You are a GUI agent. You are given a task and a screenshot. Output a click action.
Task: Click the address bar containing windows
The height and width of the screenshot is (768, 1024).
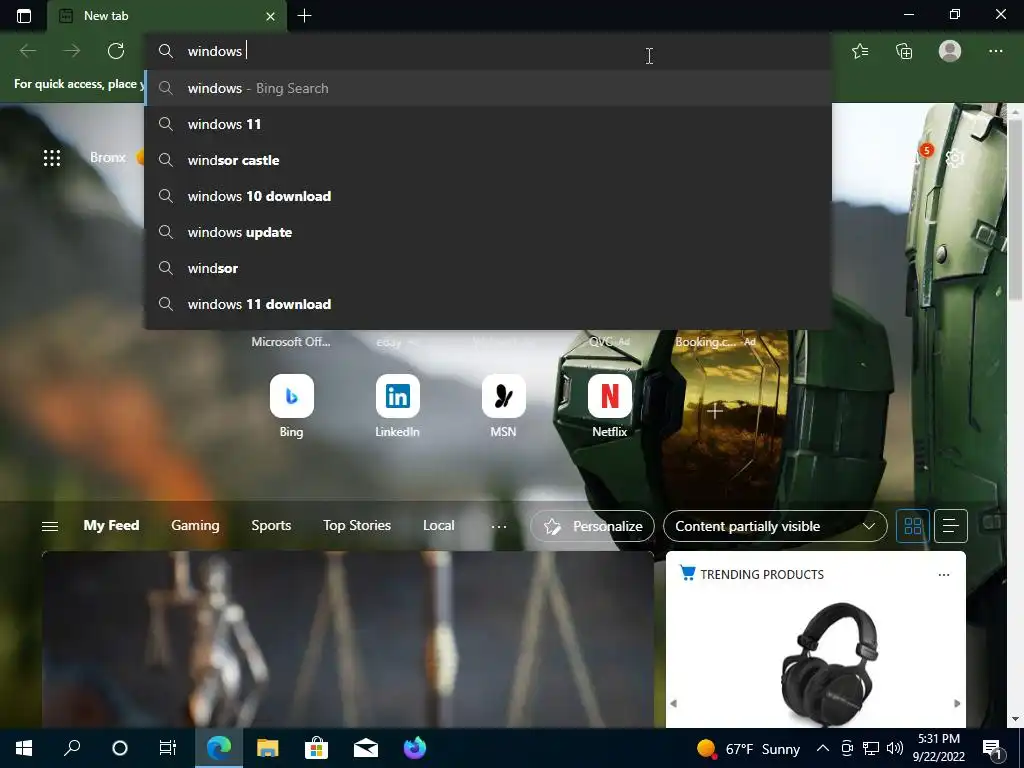tap(487, 51)
